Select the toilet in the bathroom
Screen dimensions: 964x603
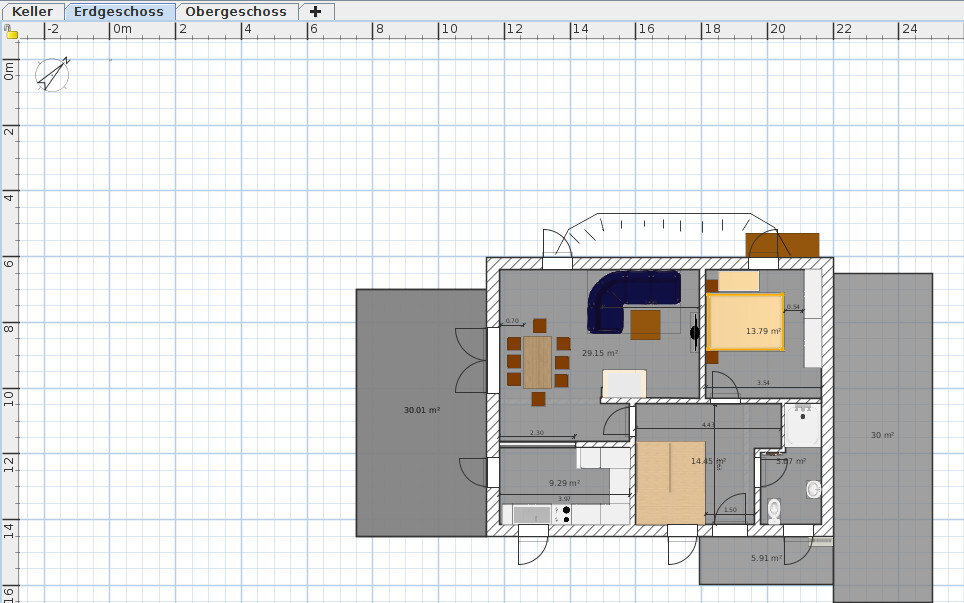coord(773,509)
